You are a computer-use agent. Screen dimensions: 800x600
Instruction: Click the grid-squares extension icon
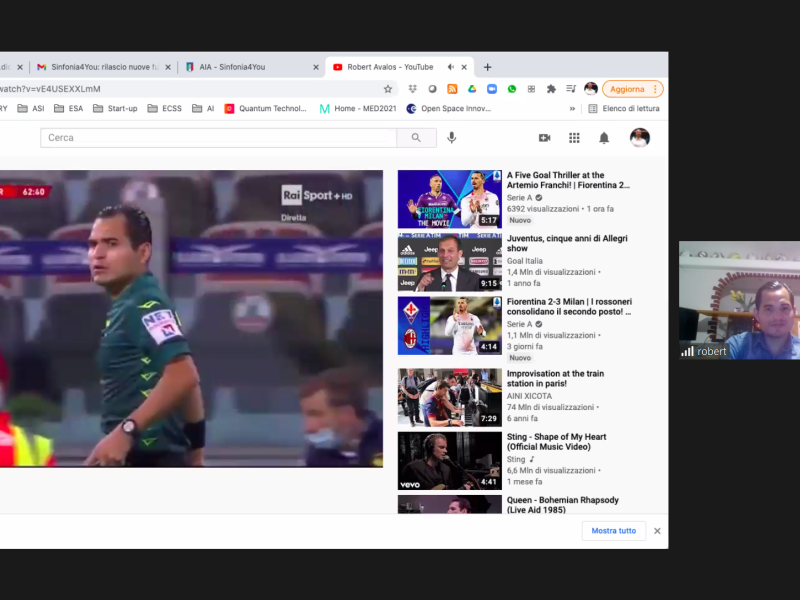click(531, 89)
